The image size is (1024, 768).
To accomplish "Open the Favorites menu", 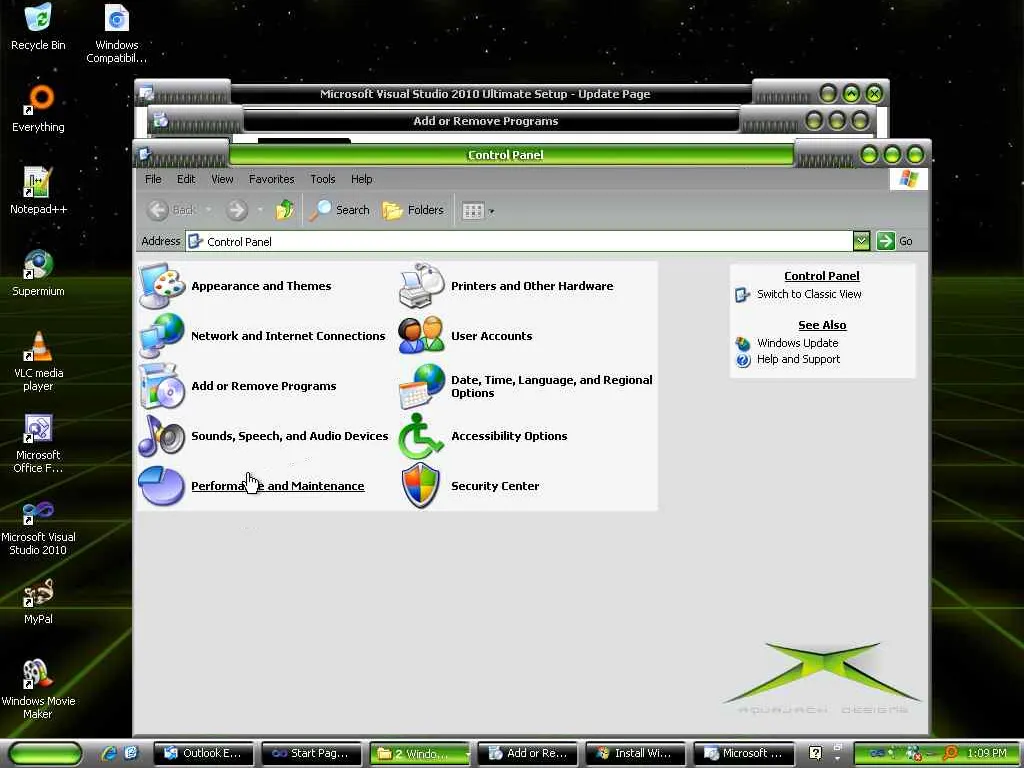I will pos(272,179).
